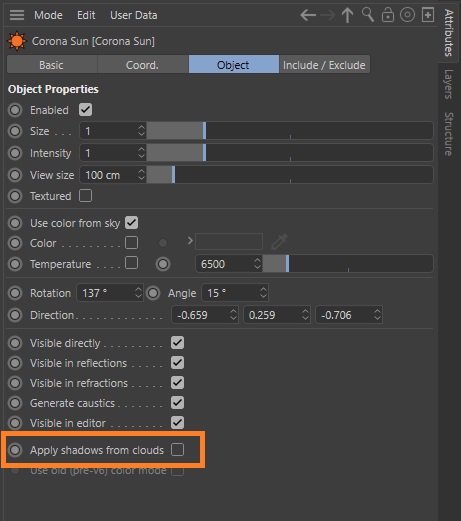This screenshot has height=521, width=461.
Task: Open new attribute manager plus icon
Action: click(x=428, y=15)
